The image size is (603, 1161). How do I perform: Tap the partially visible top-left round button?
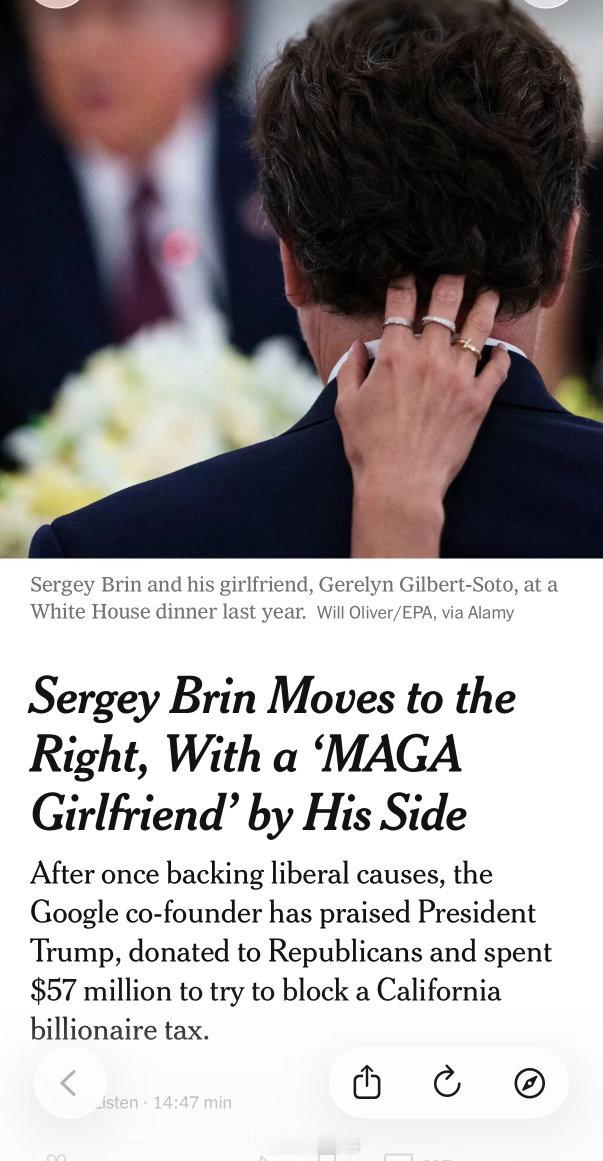tap(57, 3)
